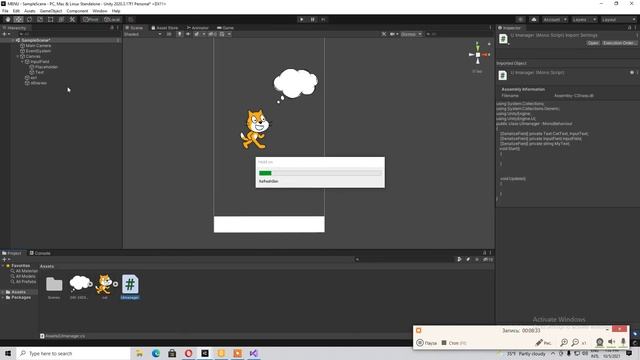Collapse the InputField object in Hierarchy
Screen dimensions: 640x360
coord(23,62)
